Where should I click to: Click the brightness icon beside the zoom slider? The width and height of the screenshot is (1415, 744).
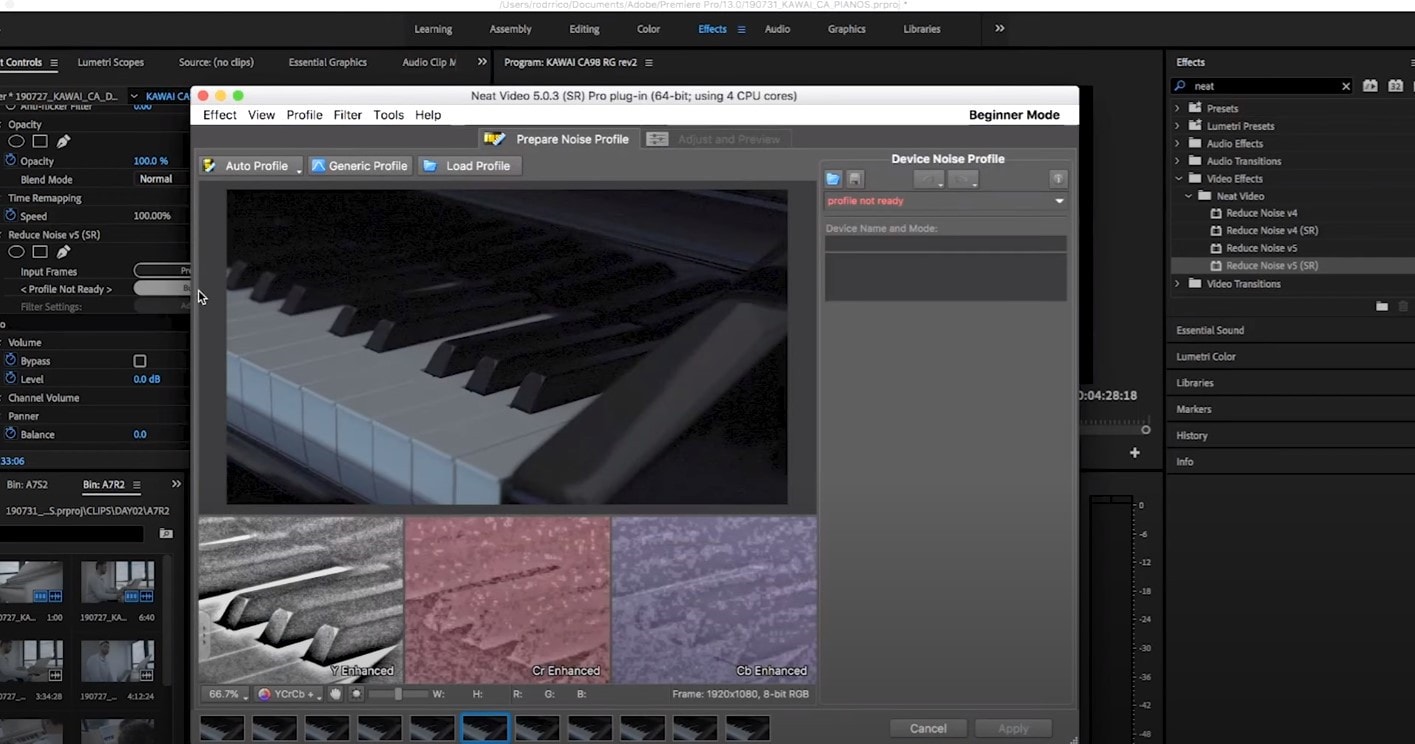(x=356, y=694)
